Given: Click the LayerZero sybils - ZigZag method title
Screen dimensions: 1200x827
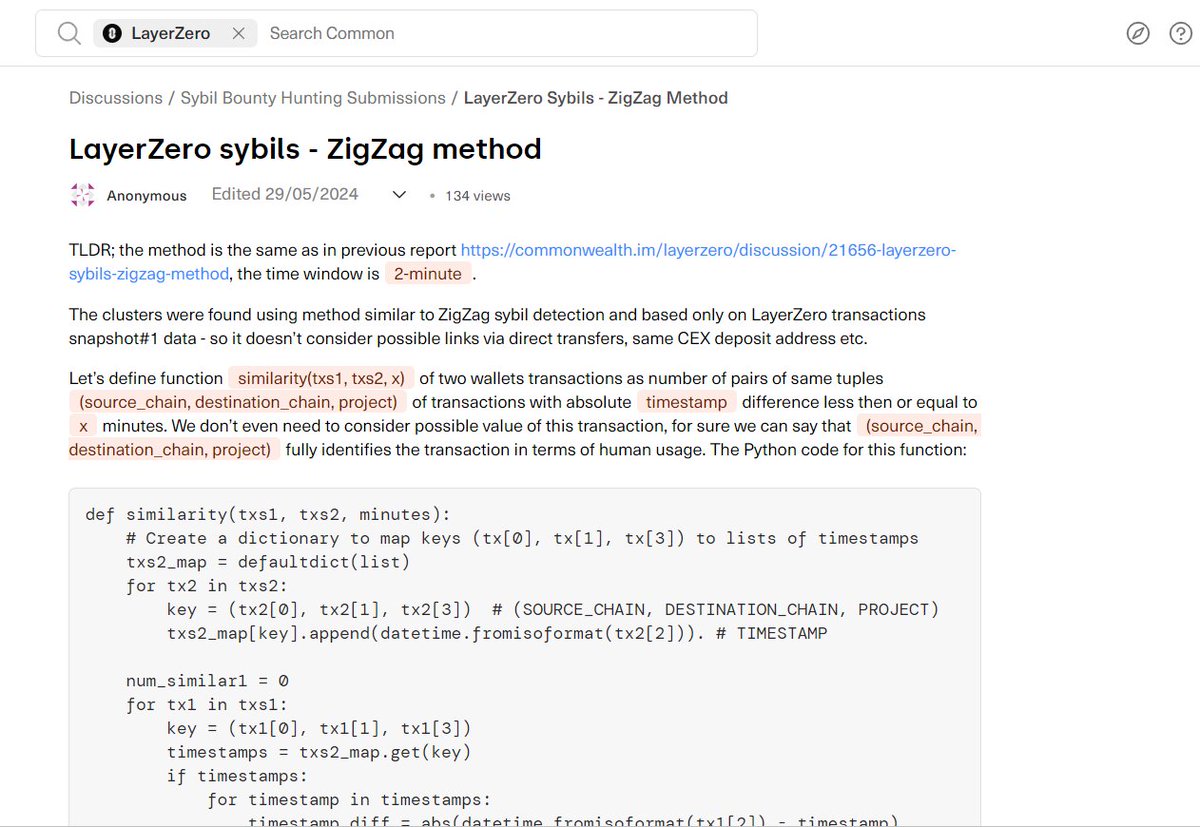Looking at the screenshot, I should point(305,149).
